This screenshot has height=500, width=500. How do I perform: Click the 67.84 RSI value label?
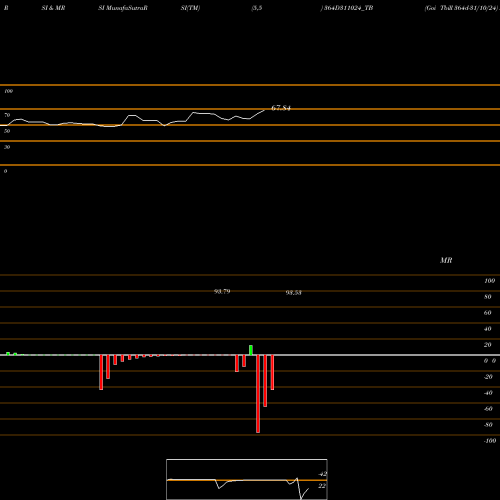click(281, 108)
